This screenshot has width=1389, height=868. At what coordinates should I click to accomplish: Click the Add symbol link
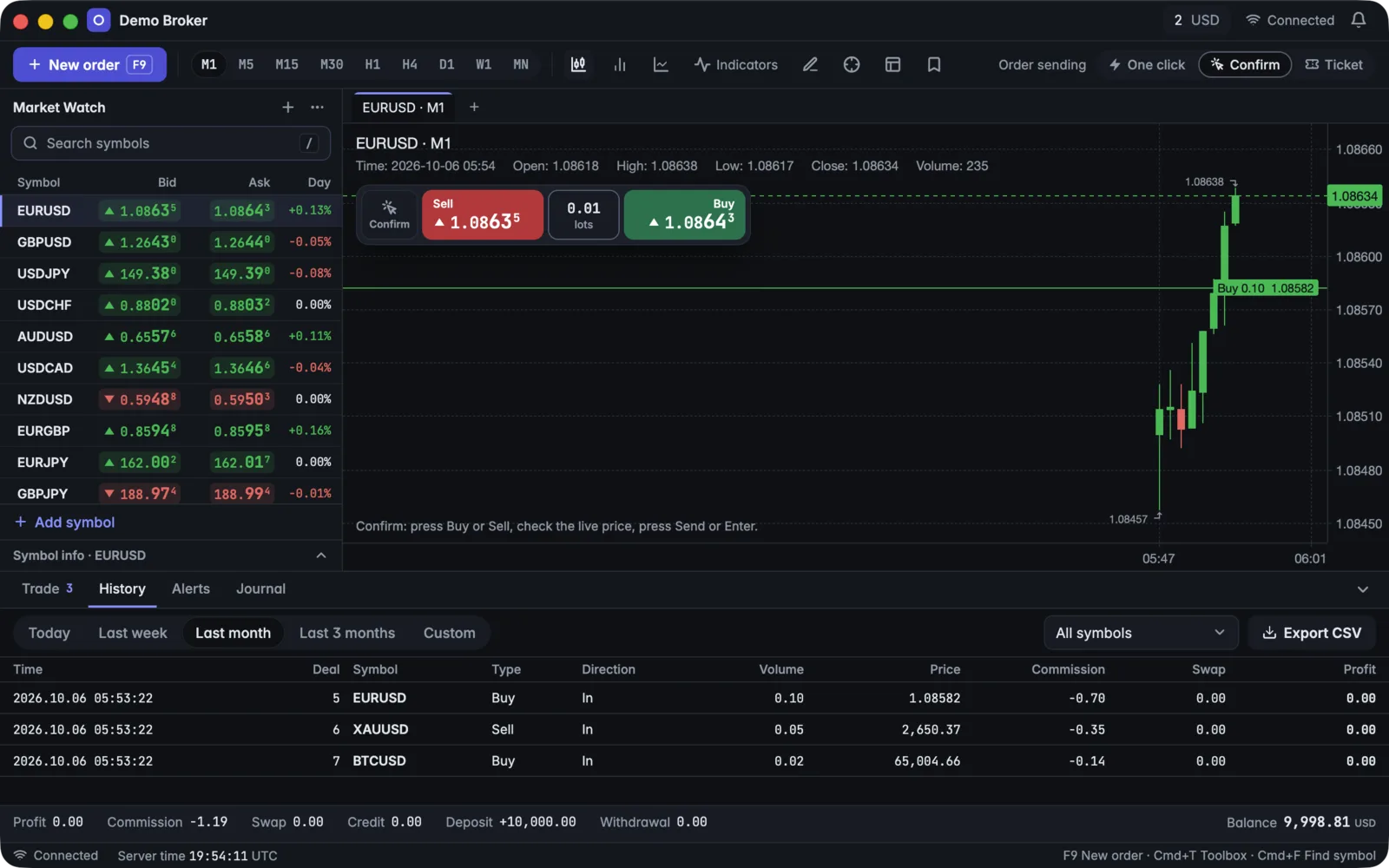(x=65, y=523)
